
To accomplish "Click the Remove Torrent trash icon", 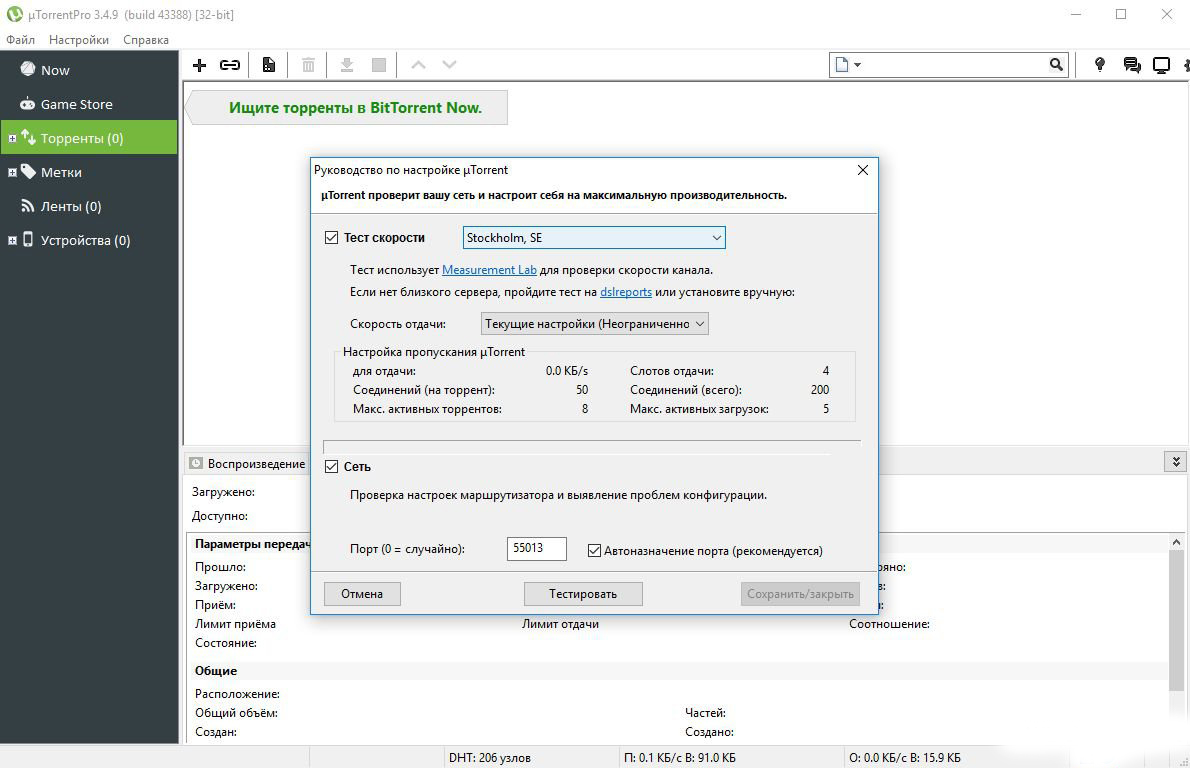I will coord(308,65).
